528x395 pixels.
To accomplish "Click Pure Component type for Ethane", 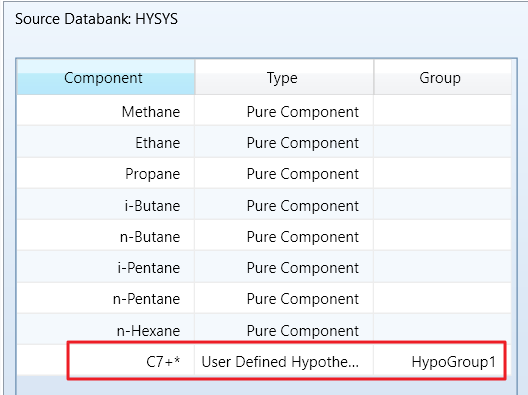I will [284, 142].
